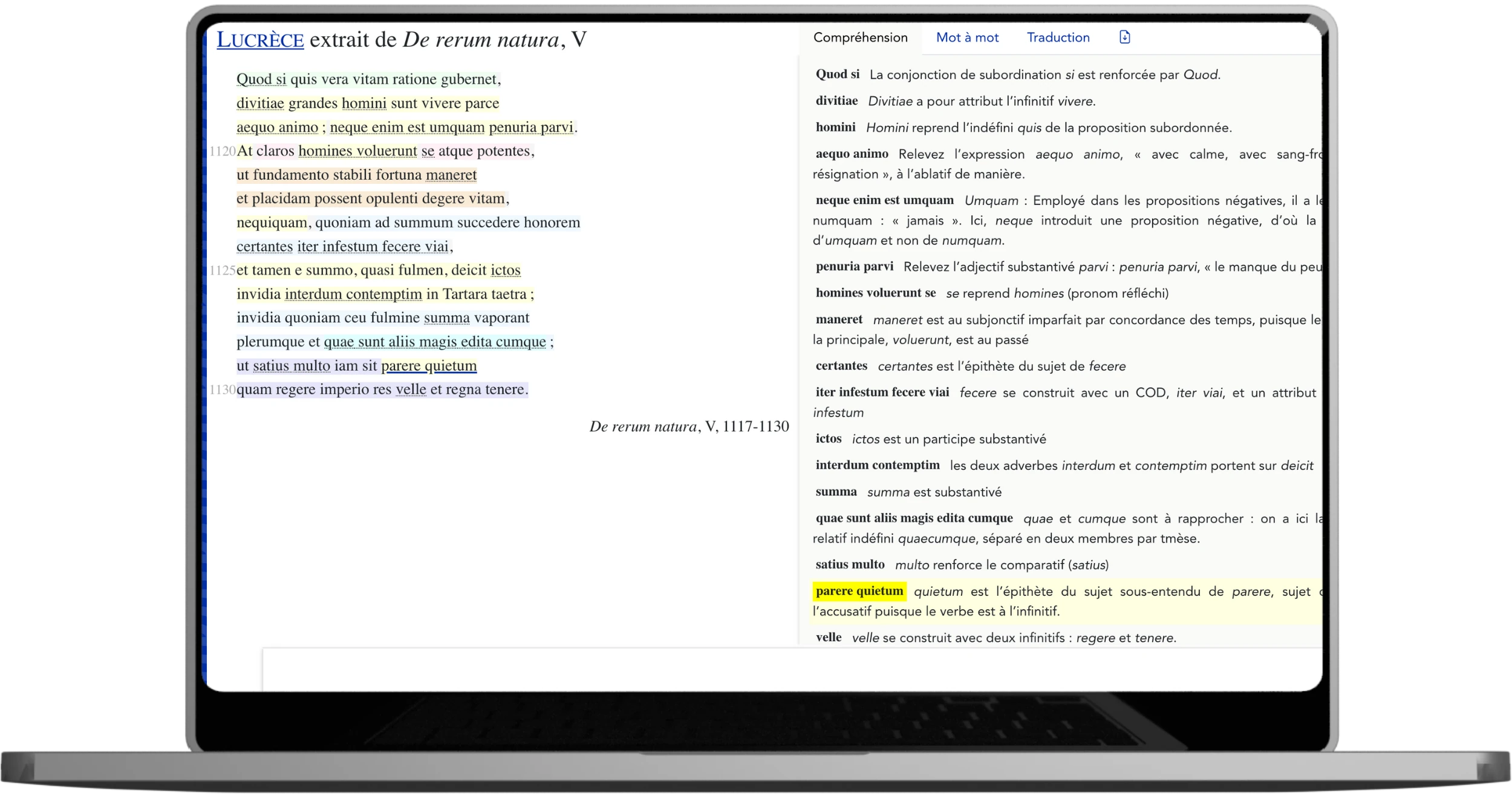The width and height of the screenshot is (1512, 799).
Task: Click the 'quae sunt aliis magis edita cumque' note
Action: (x=913, y=518)
